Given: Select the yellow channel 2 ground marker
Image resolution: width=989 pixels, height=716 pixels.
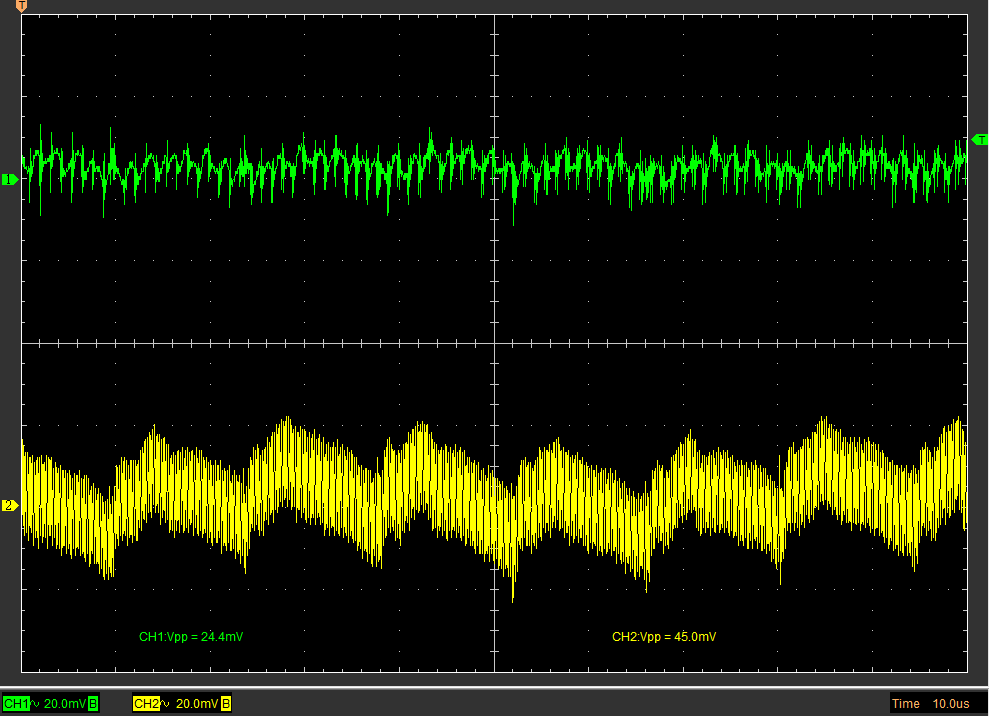Looking at the screenshot, I should click(x=9, y=505).
